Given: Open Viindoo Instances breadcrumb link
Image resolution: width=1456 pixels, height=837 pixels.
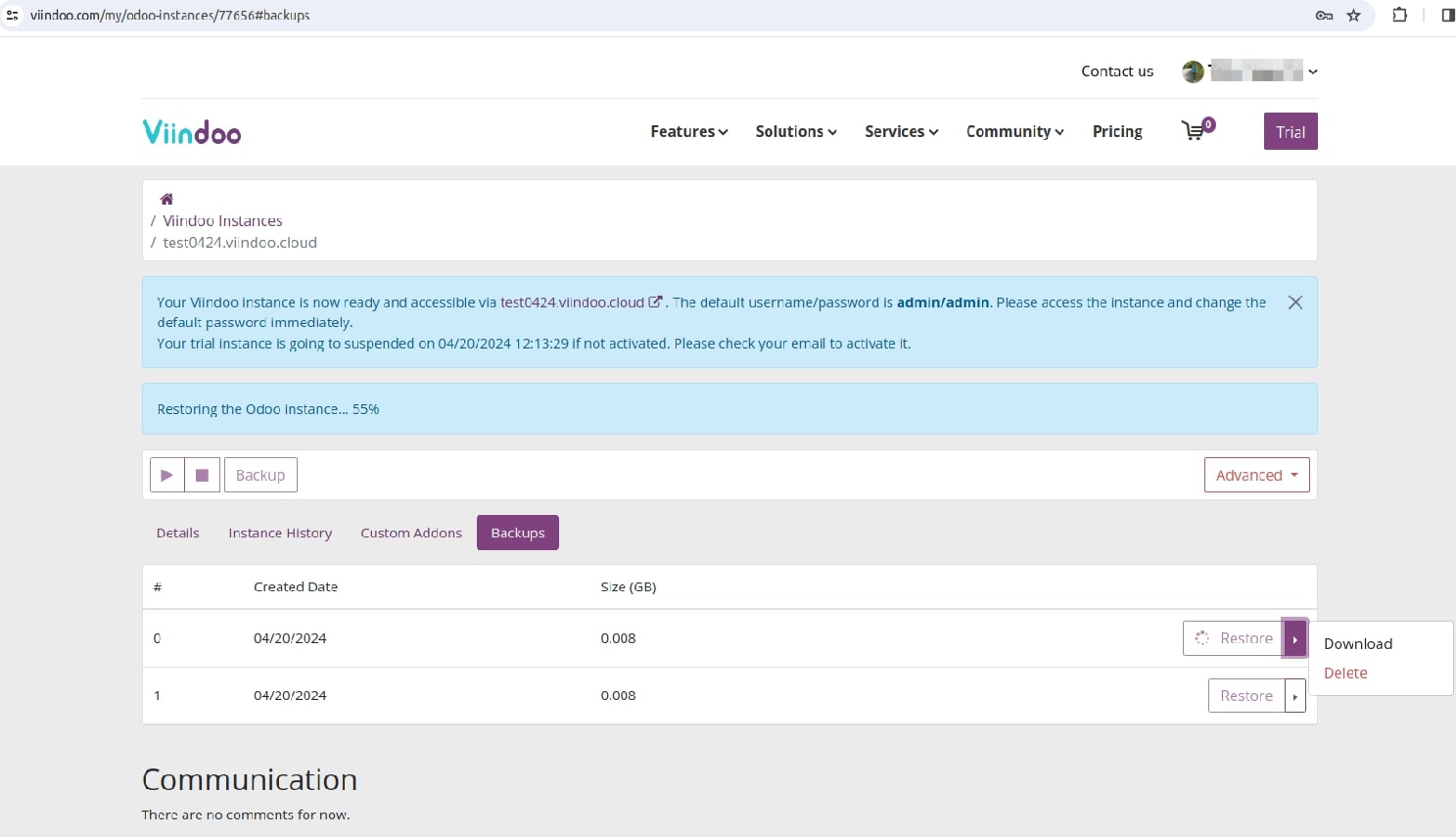Looking at the screenshot, I should click(x=222, y=221).
